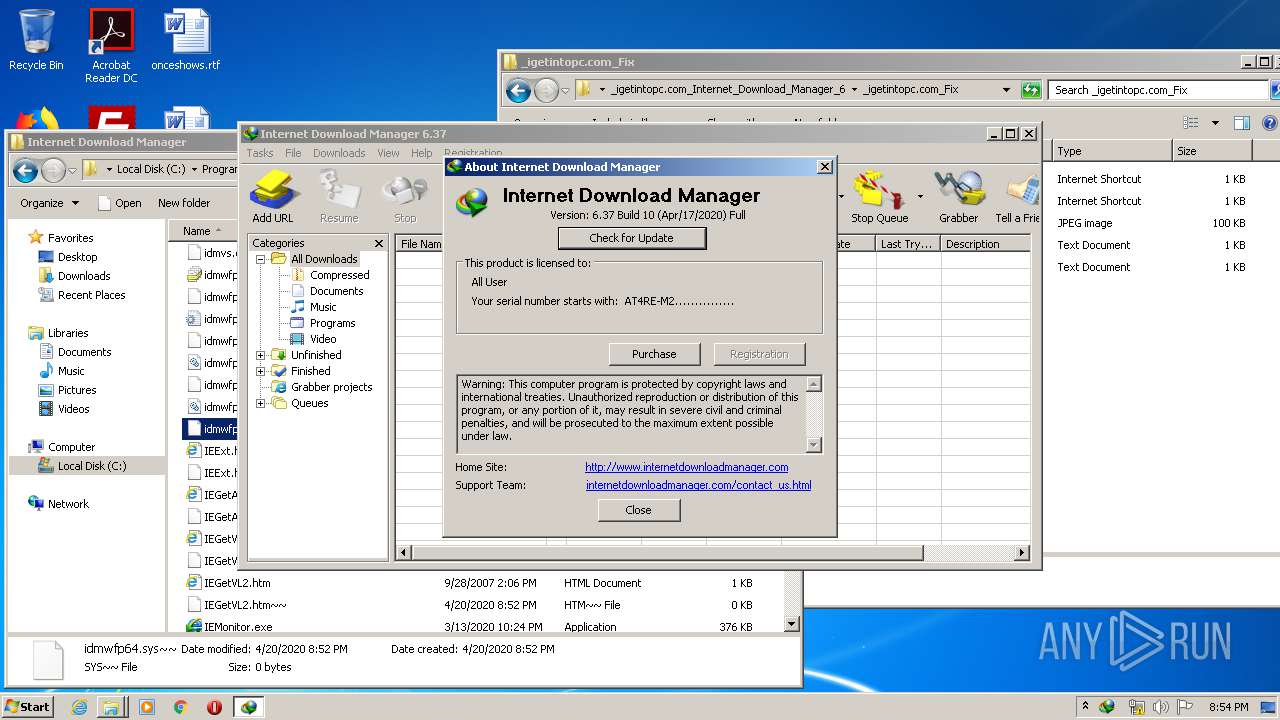The height and width of the screenshot is (720, 1280).
Task: Open the view options dropdown arrow
Action: click(1215, 123)
